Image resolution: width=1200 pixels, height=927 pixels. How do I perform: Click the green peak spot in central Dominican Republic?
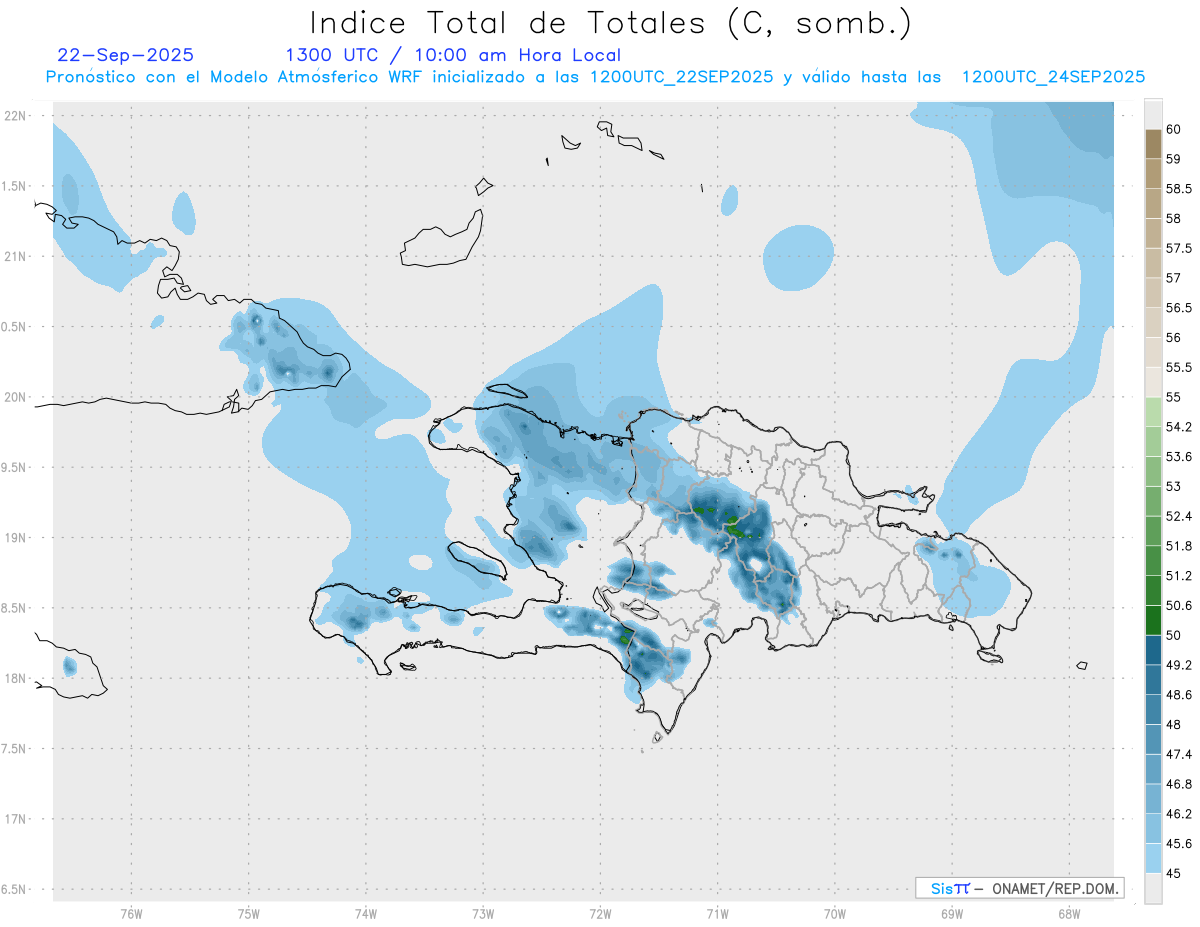(734, 527)
